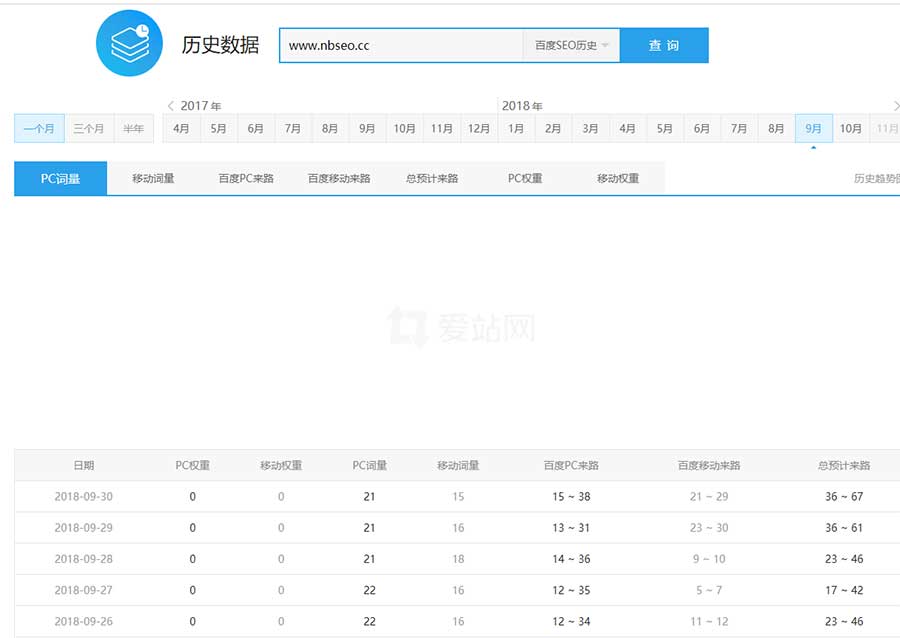Click the right chevron after 11月

coord(895,105)
